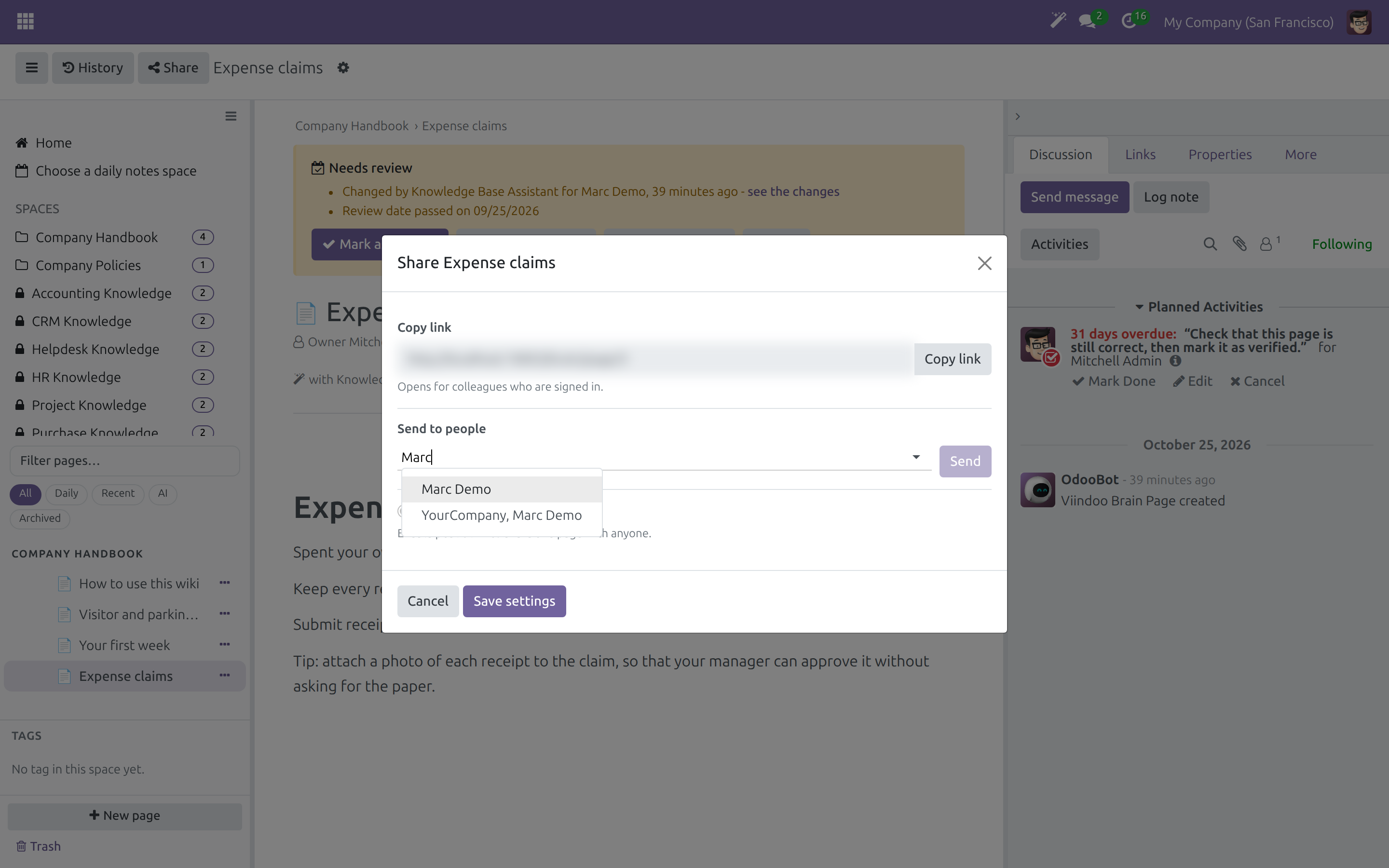This screenshot has width=1389, height=868.
Task: Open the Send to people dropdown arrow
Action: [x=916, y=457]
